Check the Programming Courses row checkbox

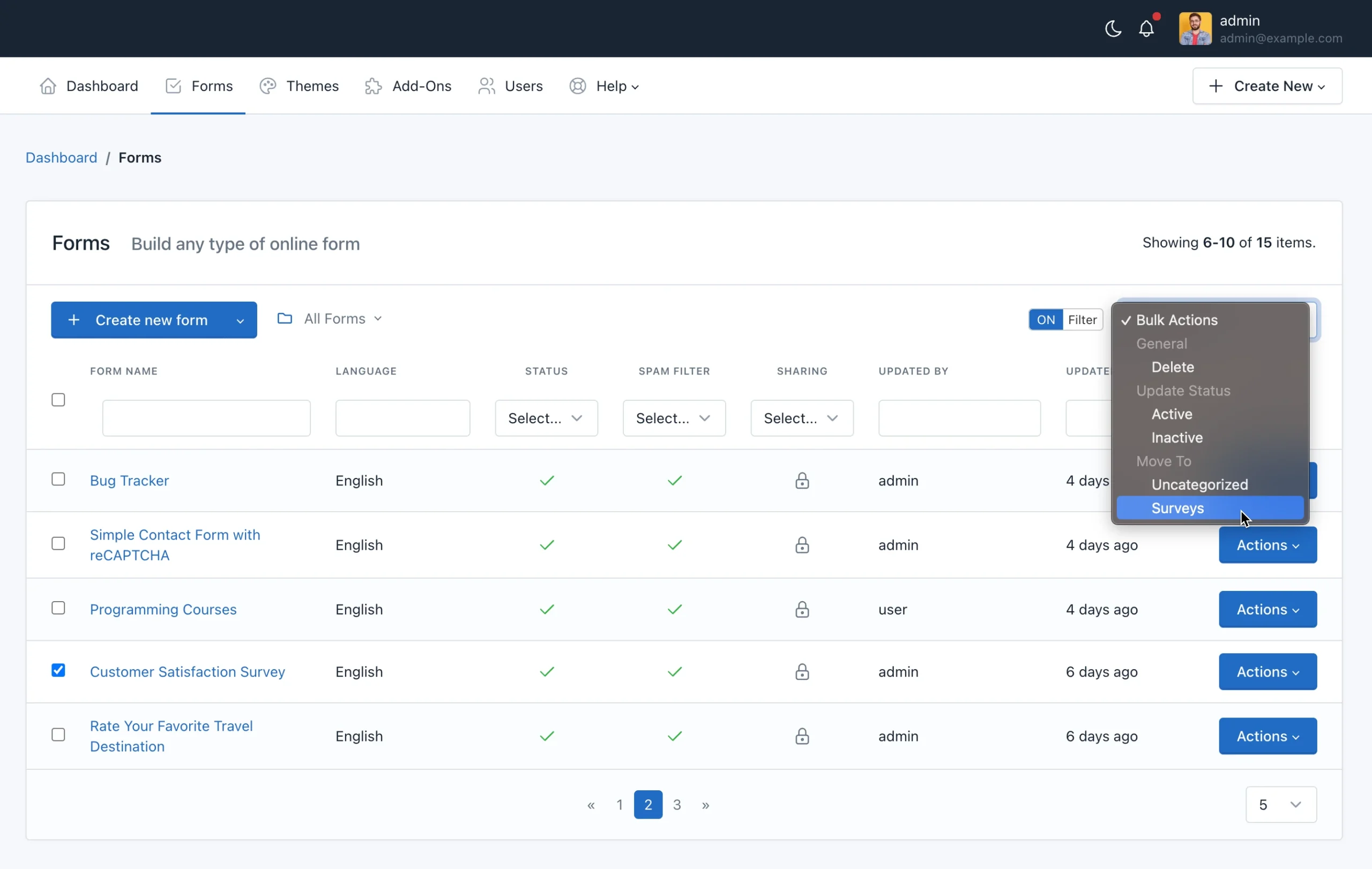tap(58, 608)
